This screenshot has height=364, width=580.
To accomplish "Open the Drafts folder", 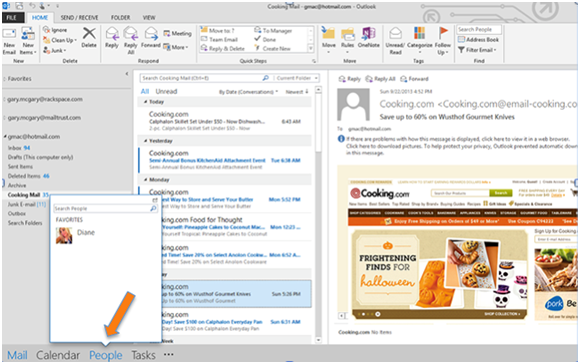I will click(x=40, y=157).
